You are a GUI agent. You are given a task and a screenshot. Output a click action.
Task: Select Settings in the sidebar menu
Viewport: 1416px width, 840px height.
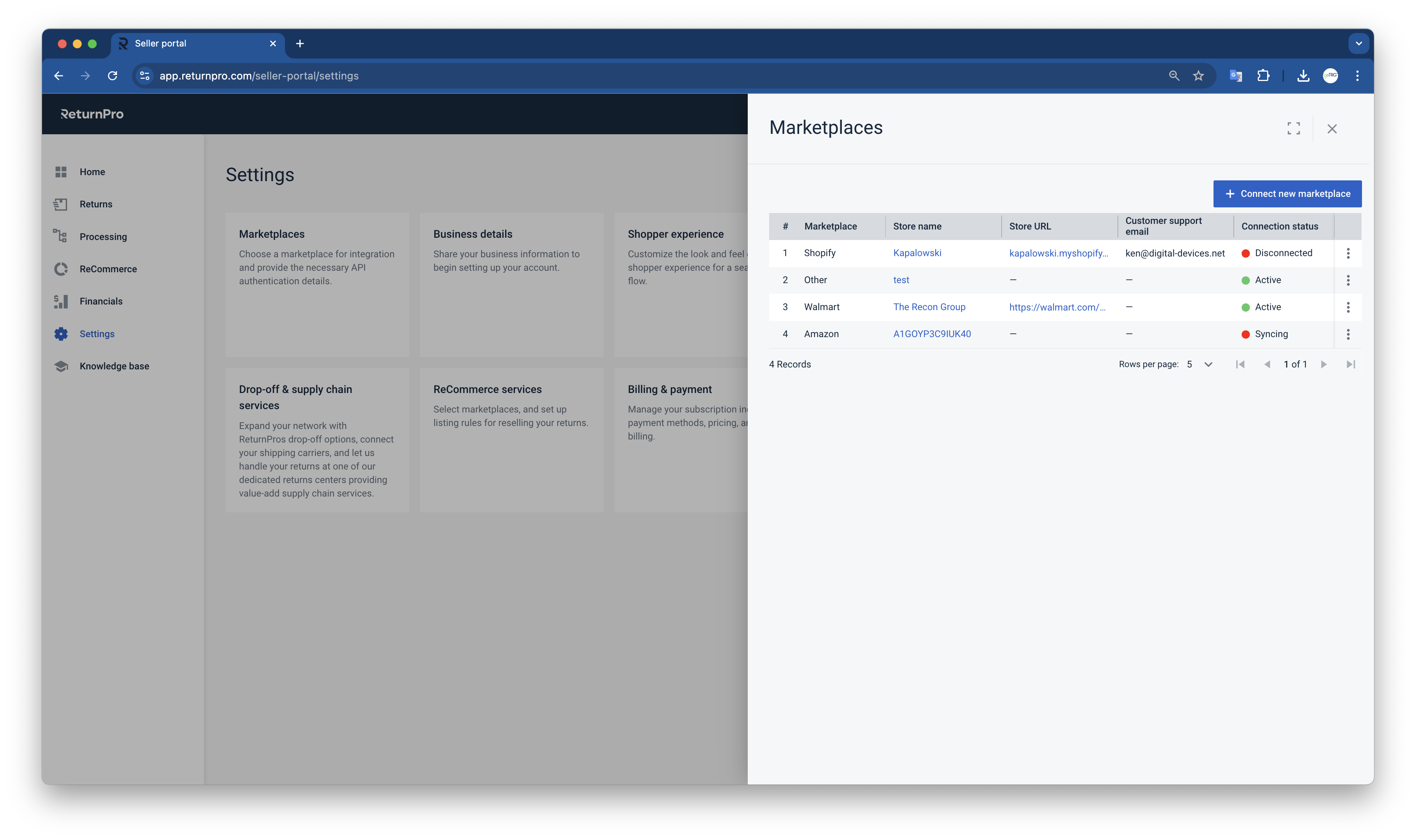point(97,334)
